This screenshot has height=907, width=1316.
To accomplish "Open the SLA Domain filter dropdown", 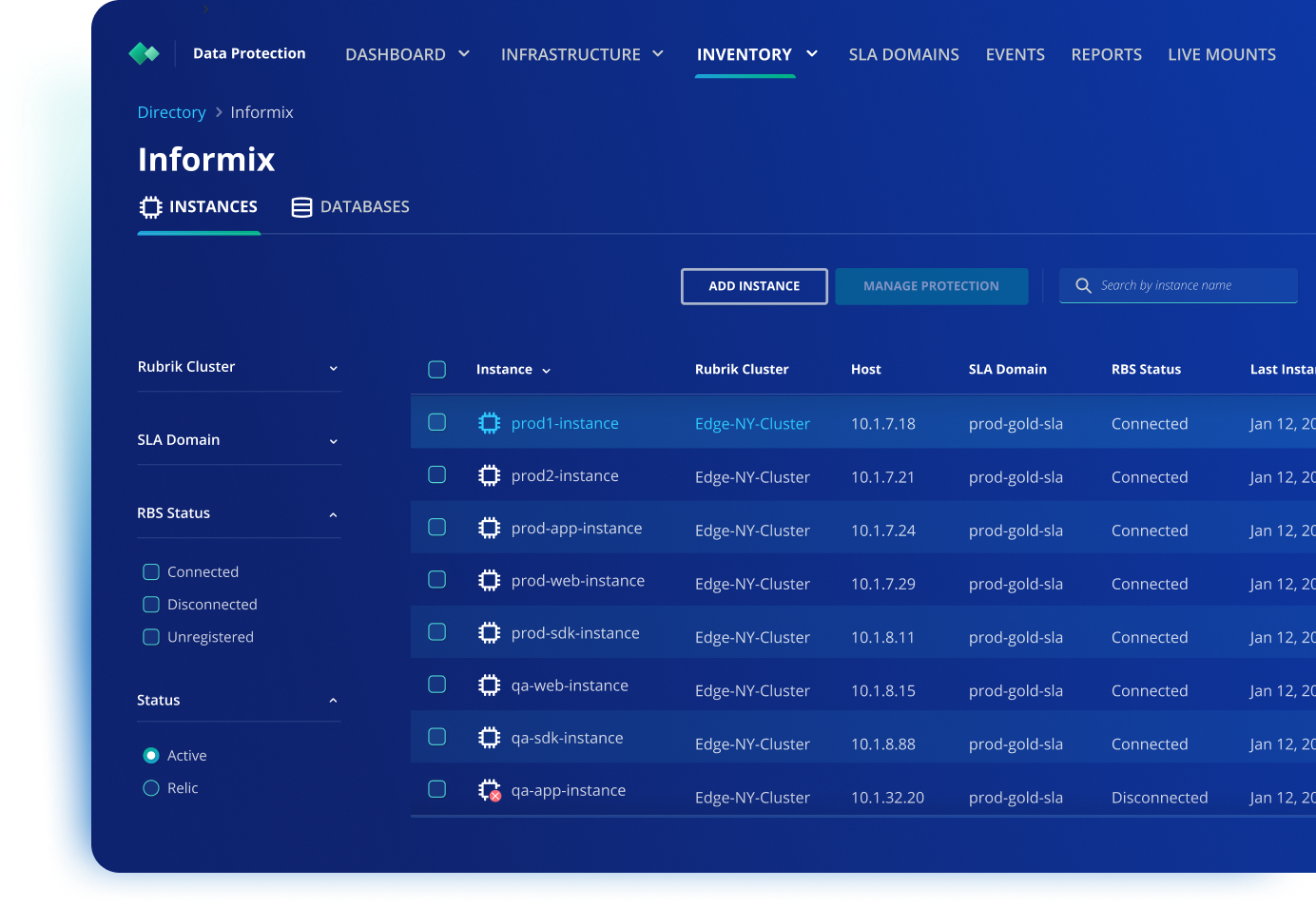I will (x=333, y=441).
